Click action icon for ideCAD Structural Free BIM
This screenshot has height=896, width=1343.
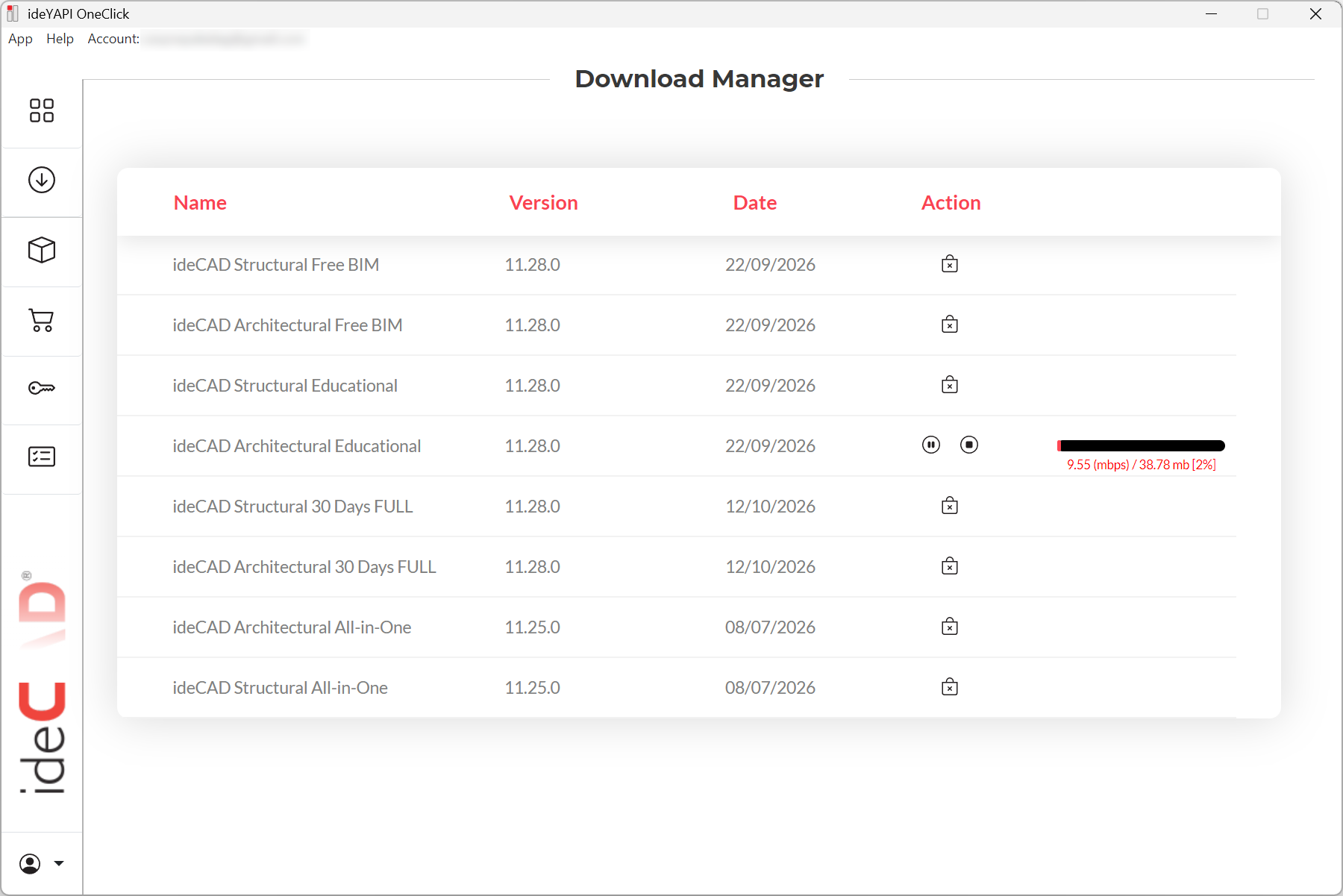click(x=950, y=264)
